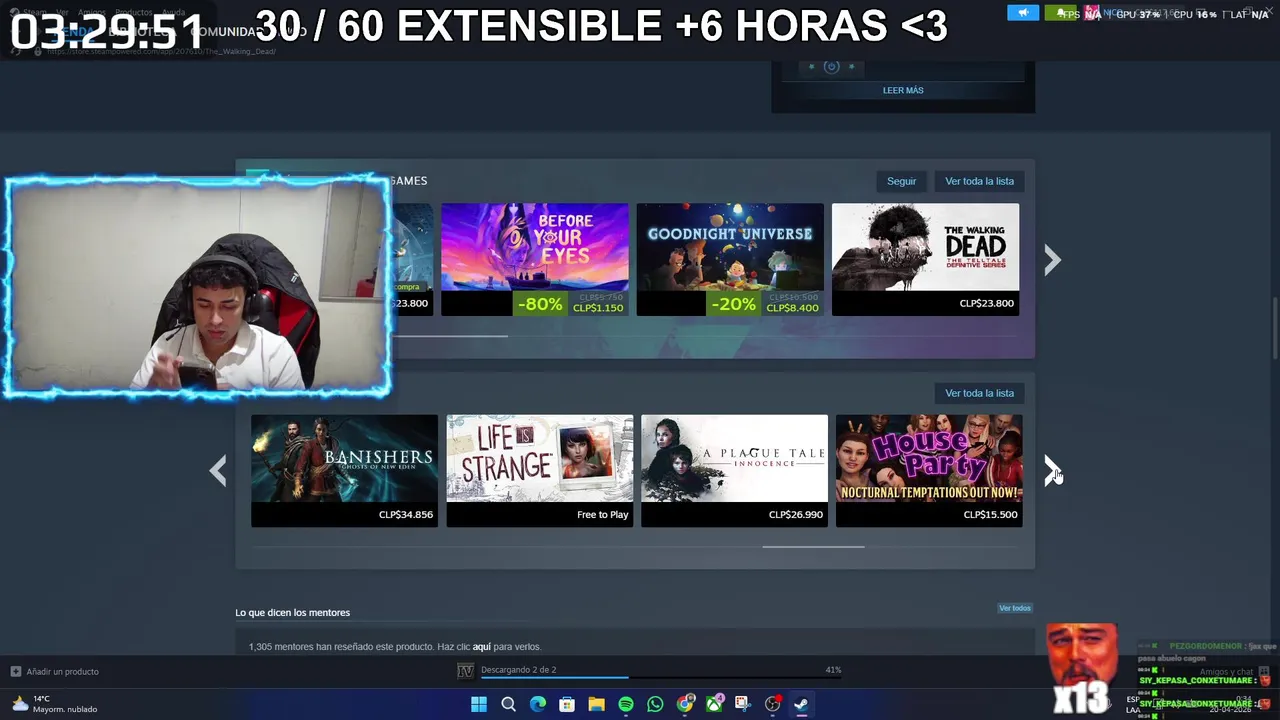The image size is (1280, 720).
Task: Open Ver toda la lista for the lower row
Action: pos(979,393)
